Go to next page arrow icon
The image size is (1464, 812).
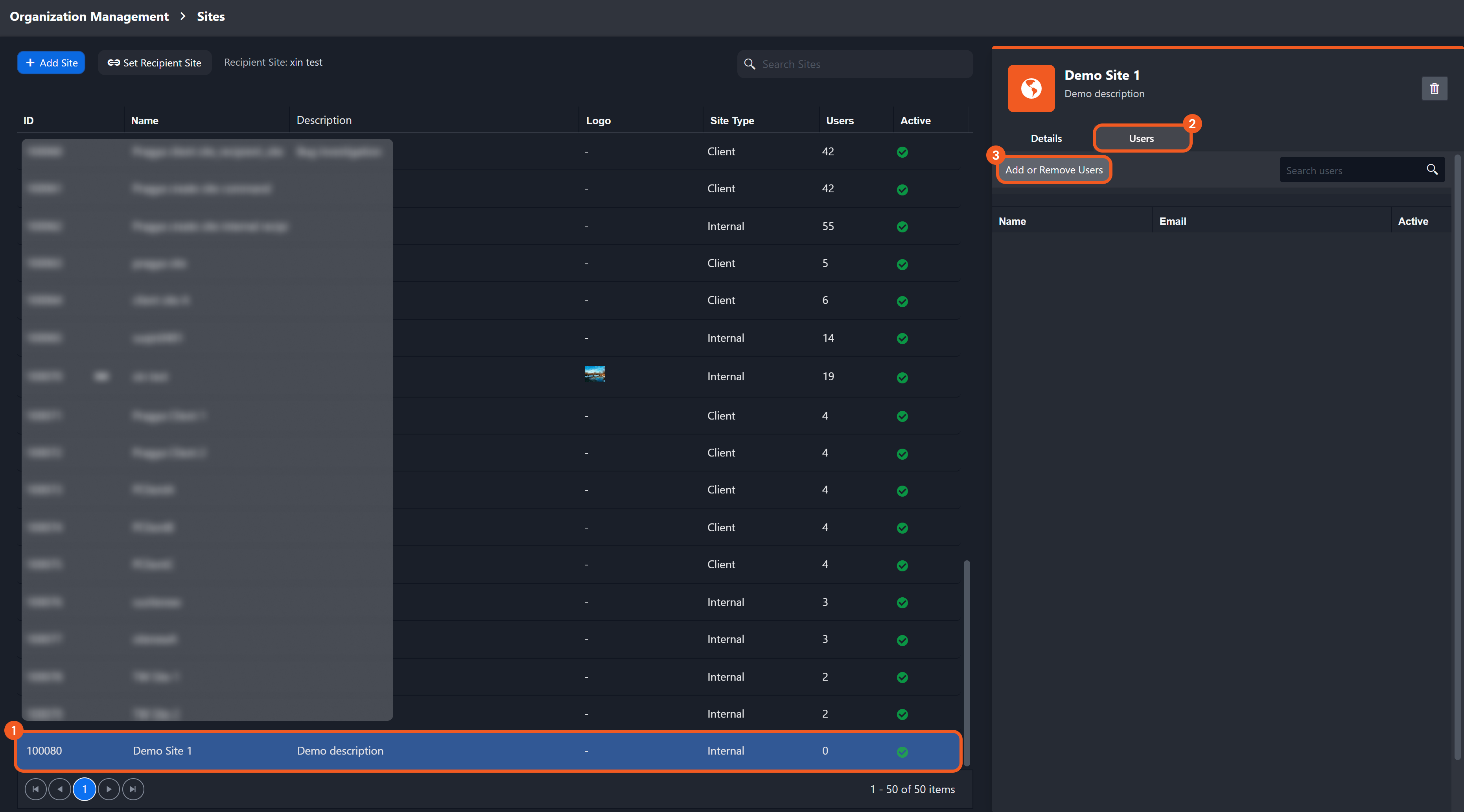109,789
